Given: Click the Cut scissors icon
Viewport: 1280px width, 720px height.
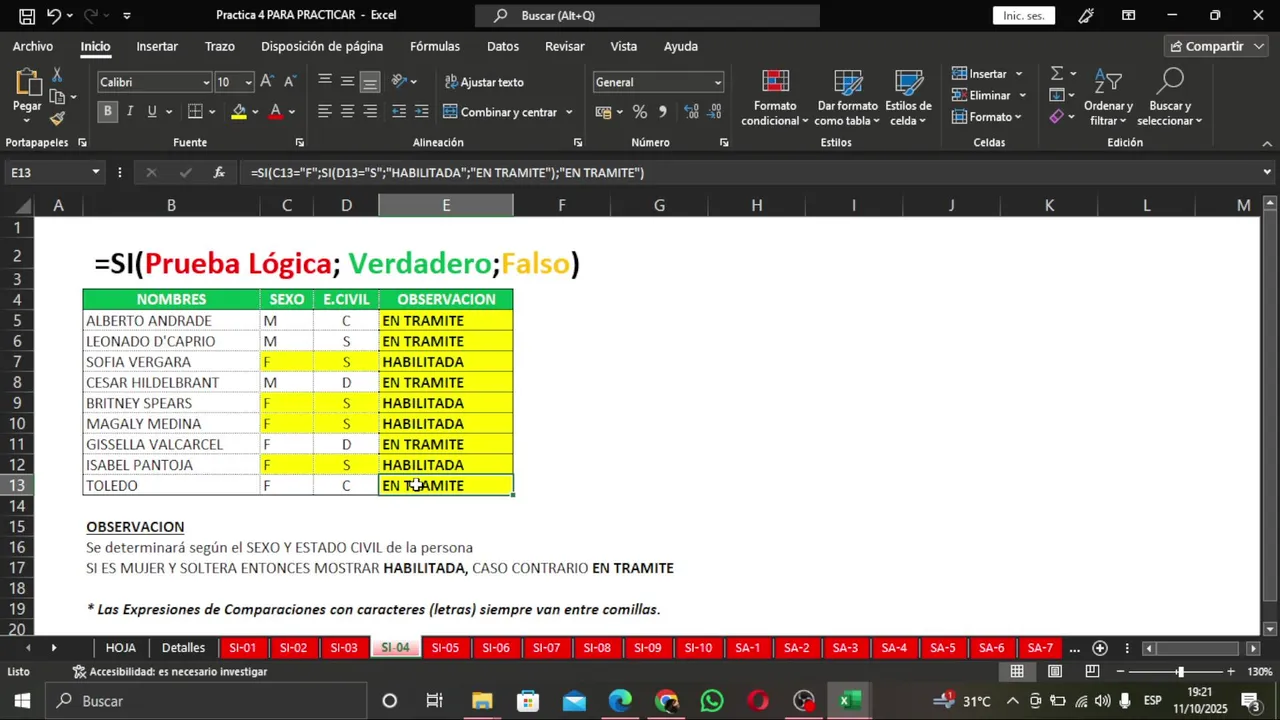Looking at the screenshot, I should tap(57, 75).
